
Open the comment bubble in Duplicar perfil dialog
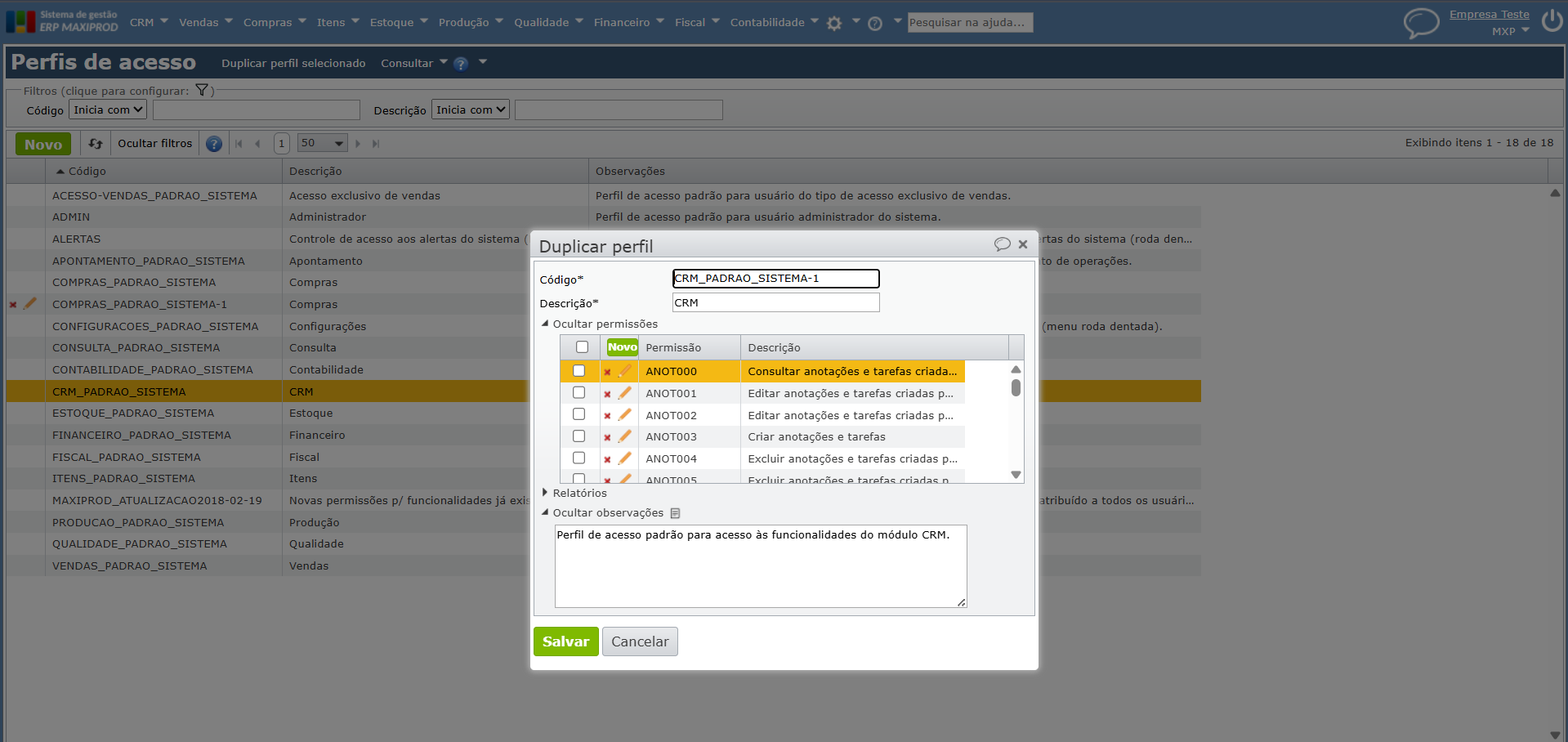pos(1002,244)
